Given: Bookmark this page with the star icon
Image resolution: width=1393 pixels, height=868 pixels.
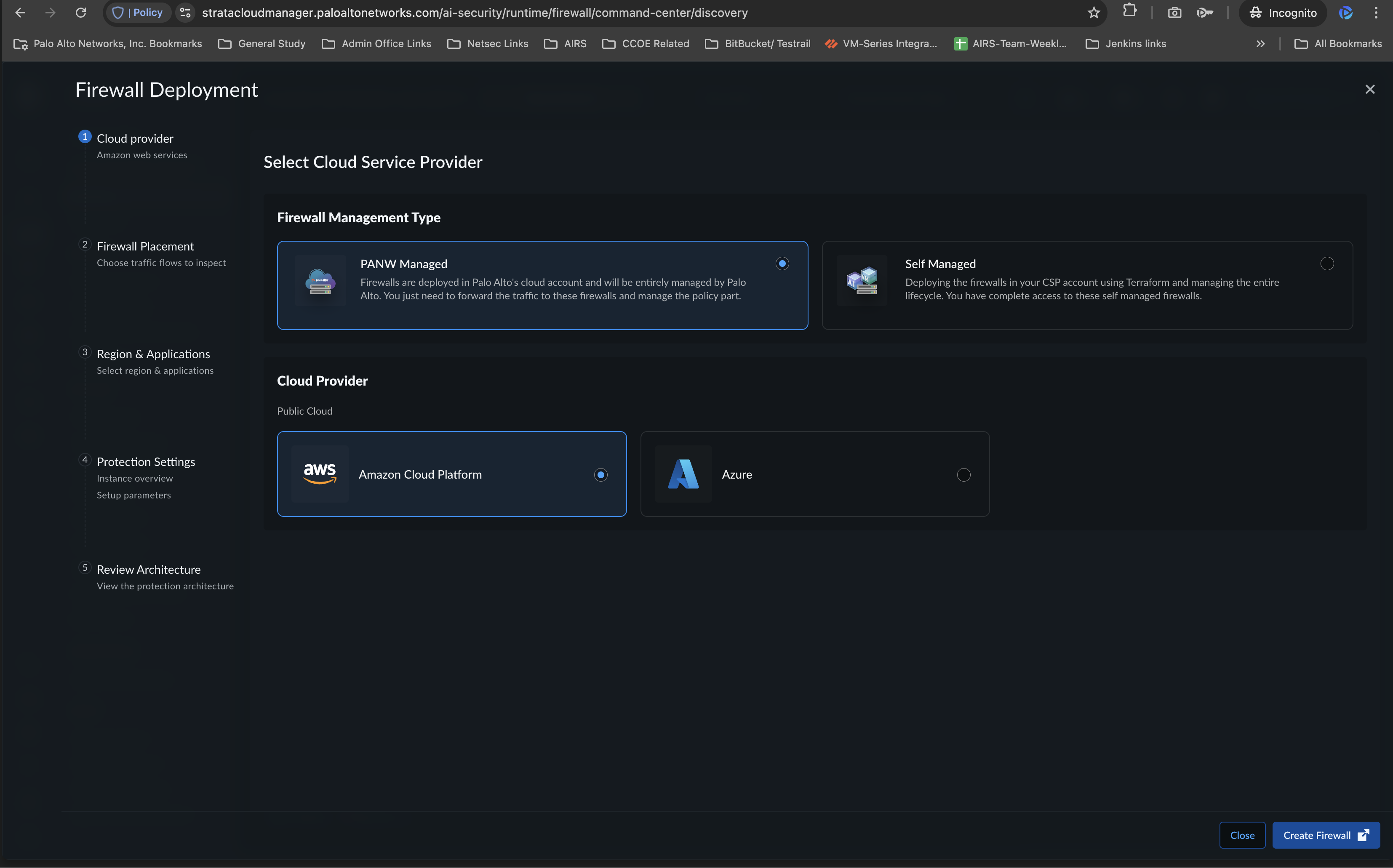Looking at the screenshot, I should pyautogui.click(x=1093, y=13).
